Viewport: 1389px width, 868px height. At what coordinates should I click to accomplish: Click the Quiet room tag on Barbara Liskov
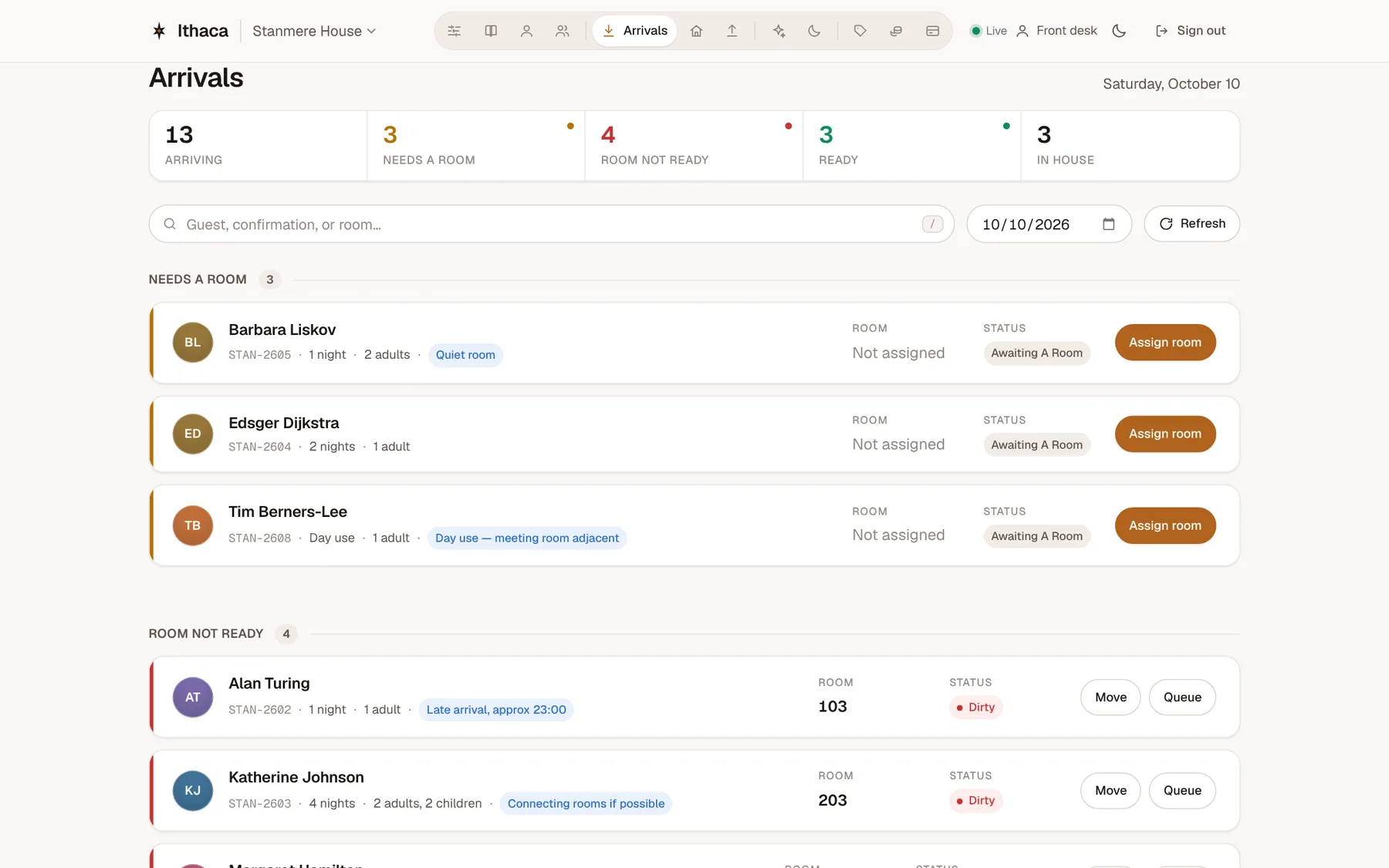point(465,355)
